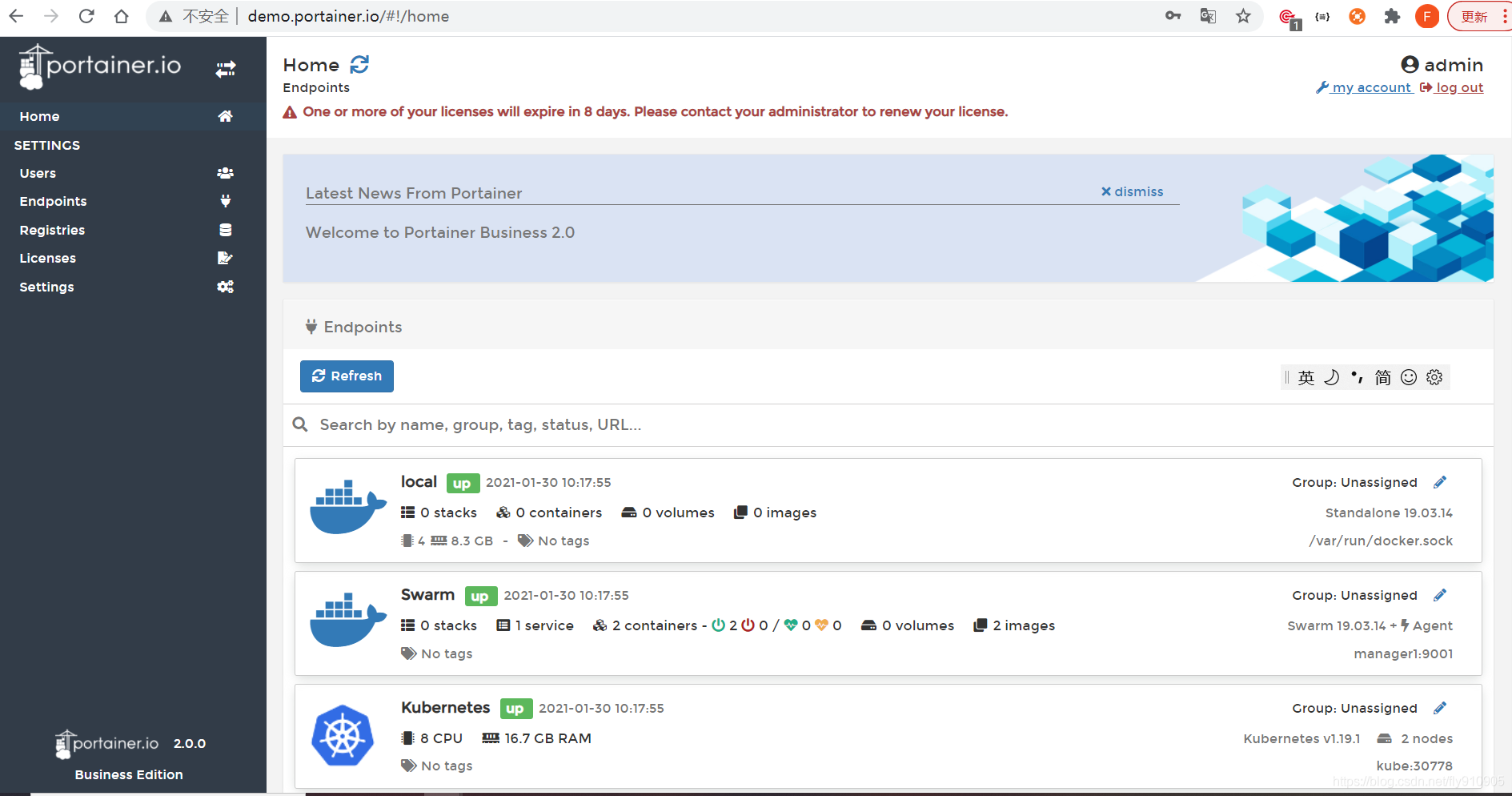Screen dimensions: 1512x796
Task: Click the Users group icon in sidebar
Action: (225, 173)
